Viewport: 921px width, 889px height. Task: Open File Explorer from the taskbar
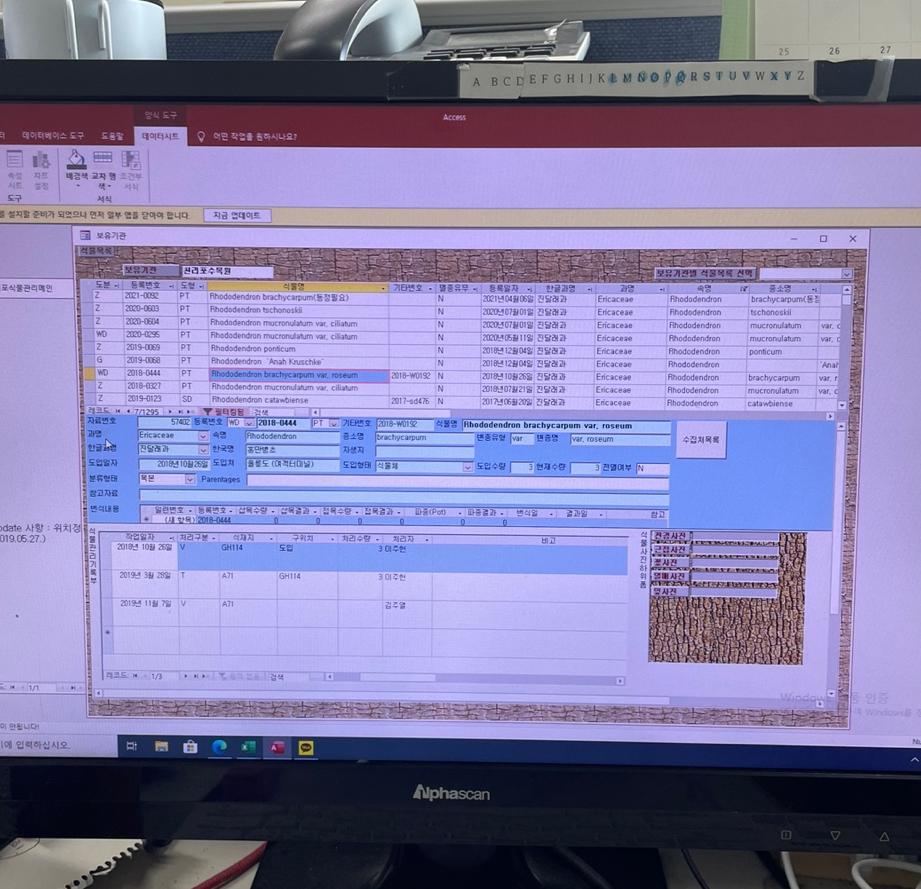click(x=162, y=746)
